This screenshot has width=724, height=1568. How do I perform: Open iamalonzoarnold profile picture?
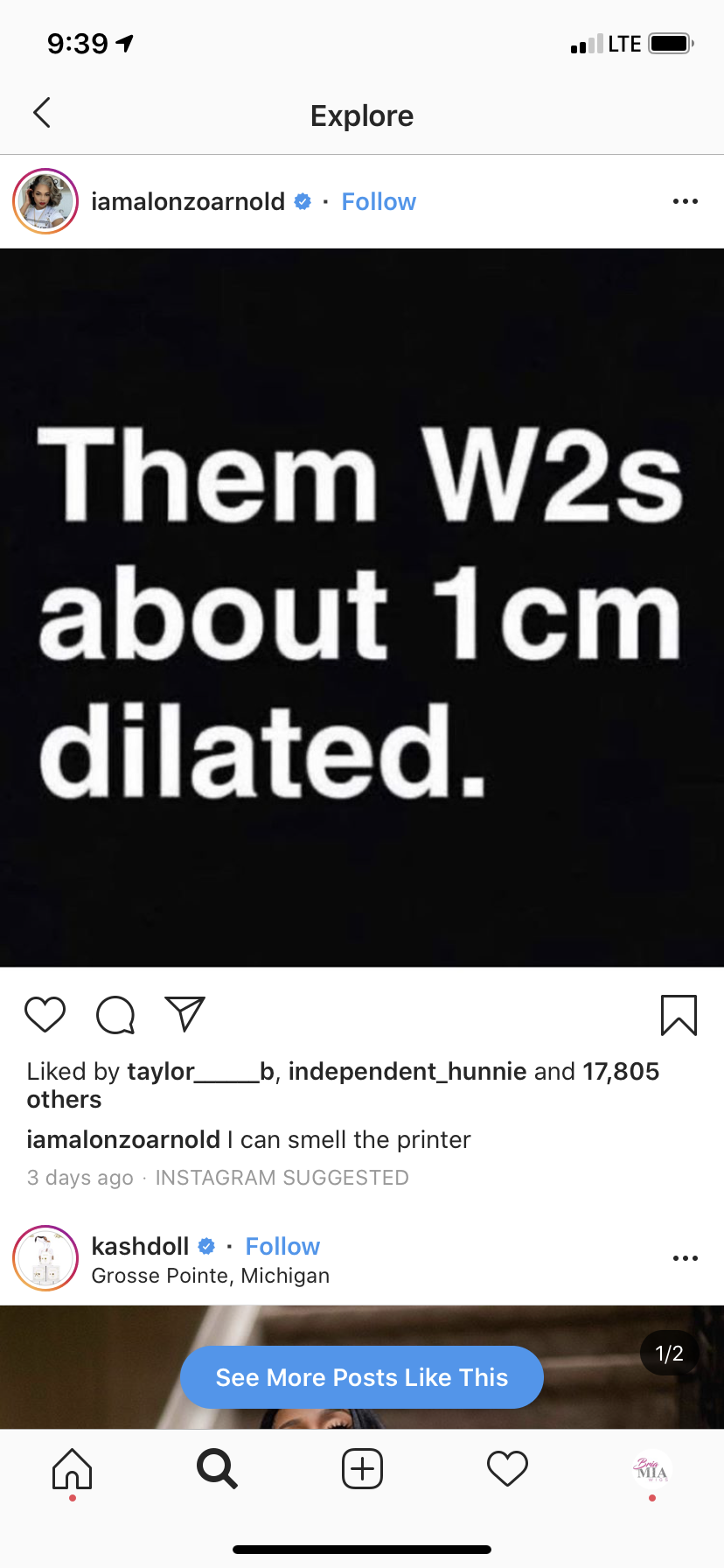pos(45,201)
